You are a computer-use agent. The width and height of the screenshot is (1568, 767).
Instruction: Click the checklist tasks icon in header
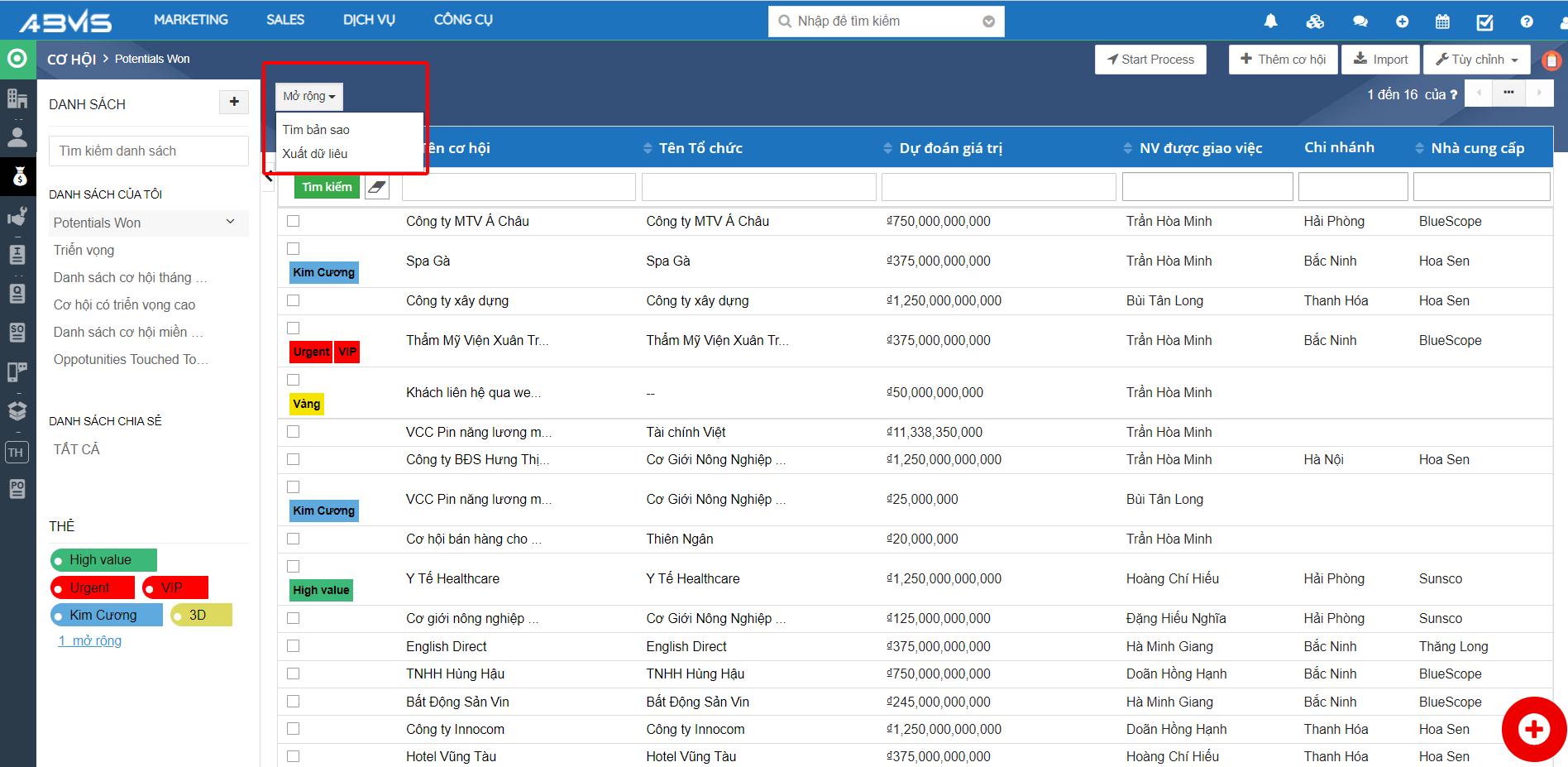pyautogui.click(x=1484, y=22)
